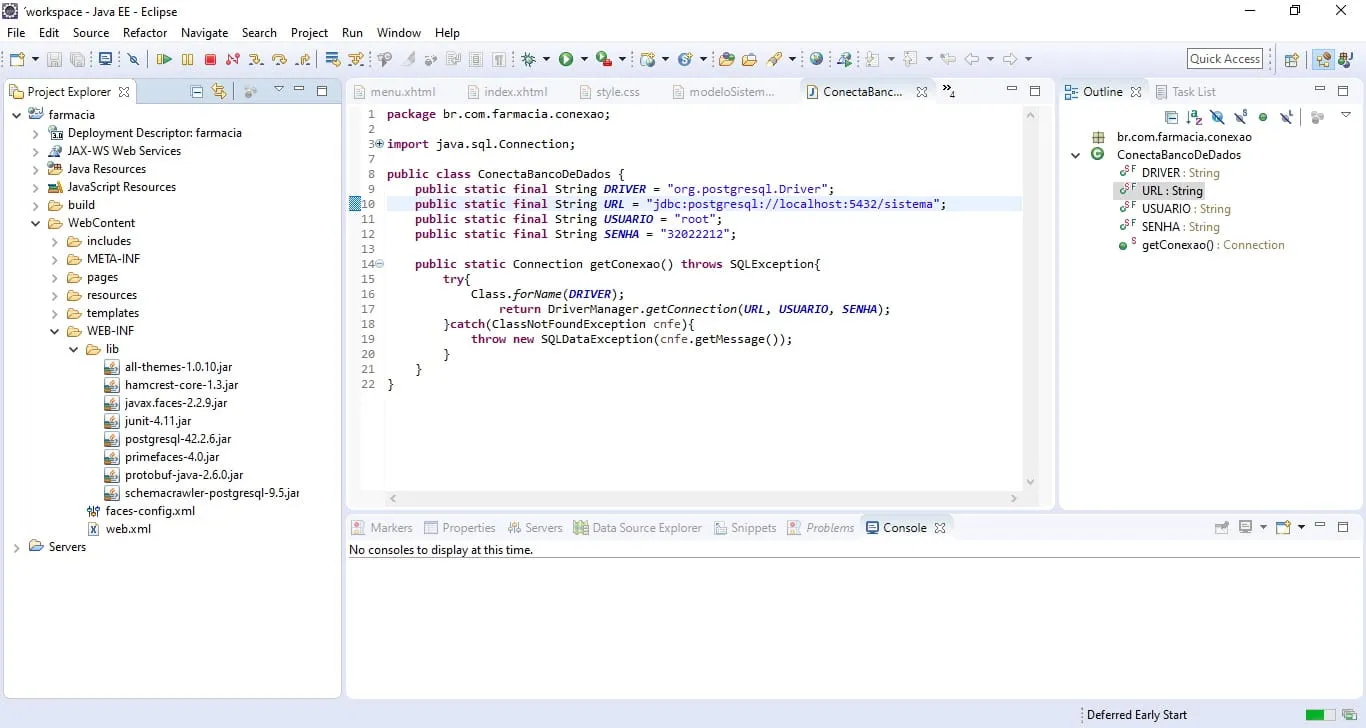The width and height of the screenshot is (1366, 728).
Task: Click the Debug bug icon
Action: click(529, 60)
